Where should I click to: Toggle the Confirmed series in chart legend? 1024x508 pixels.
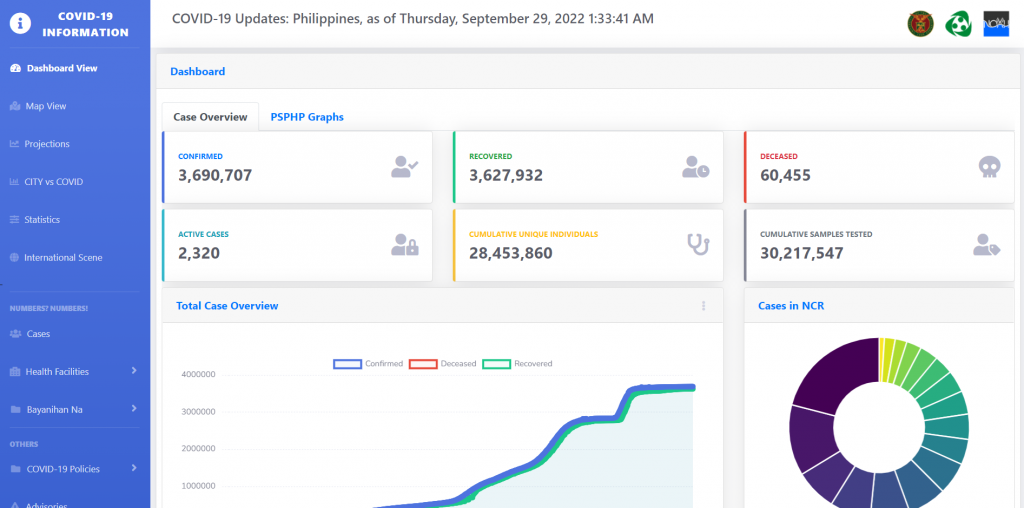pyautogui.click(x=368, y=364)
